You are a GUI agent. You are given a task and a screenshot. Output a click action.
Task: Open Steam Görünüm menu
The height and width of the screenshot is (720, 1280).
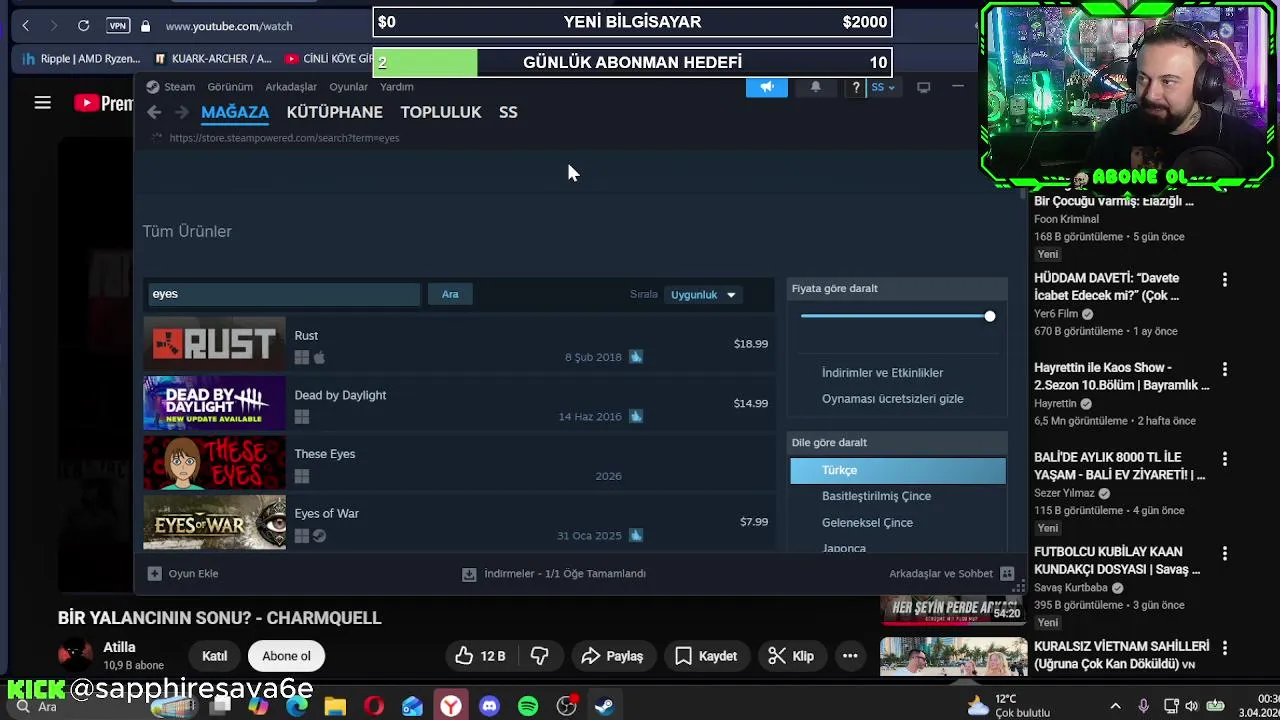click(230, 87)
